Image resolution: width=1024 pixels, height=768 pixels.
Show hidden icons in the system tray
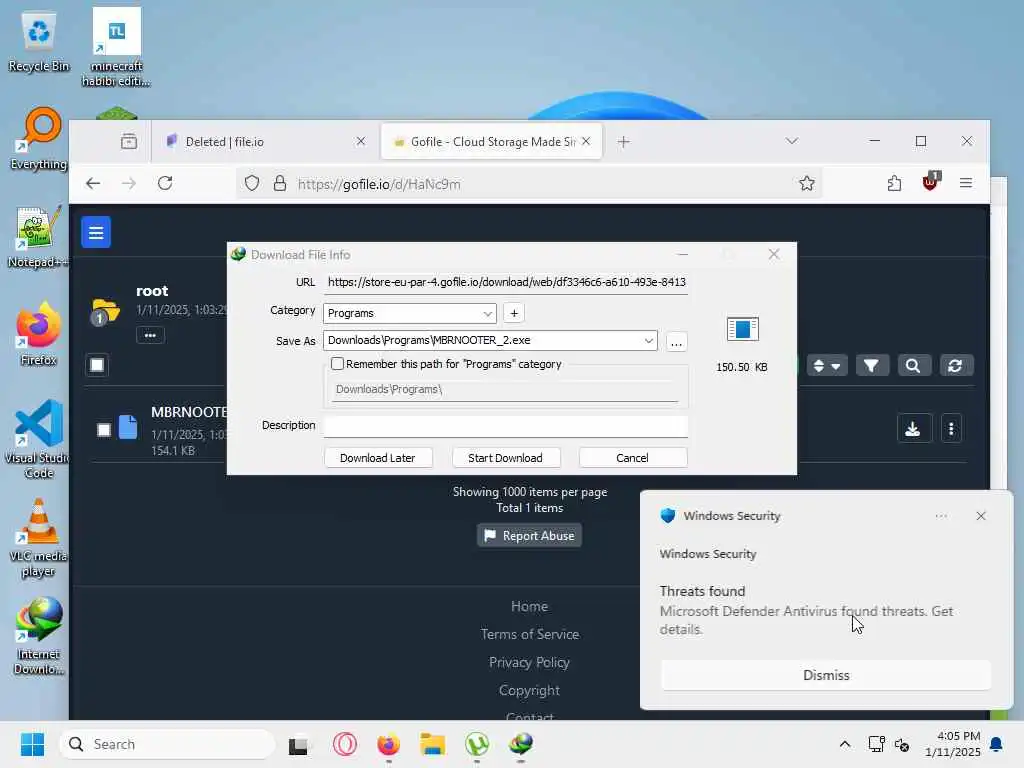tap(844, 744)
